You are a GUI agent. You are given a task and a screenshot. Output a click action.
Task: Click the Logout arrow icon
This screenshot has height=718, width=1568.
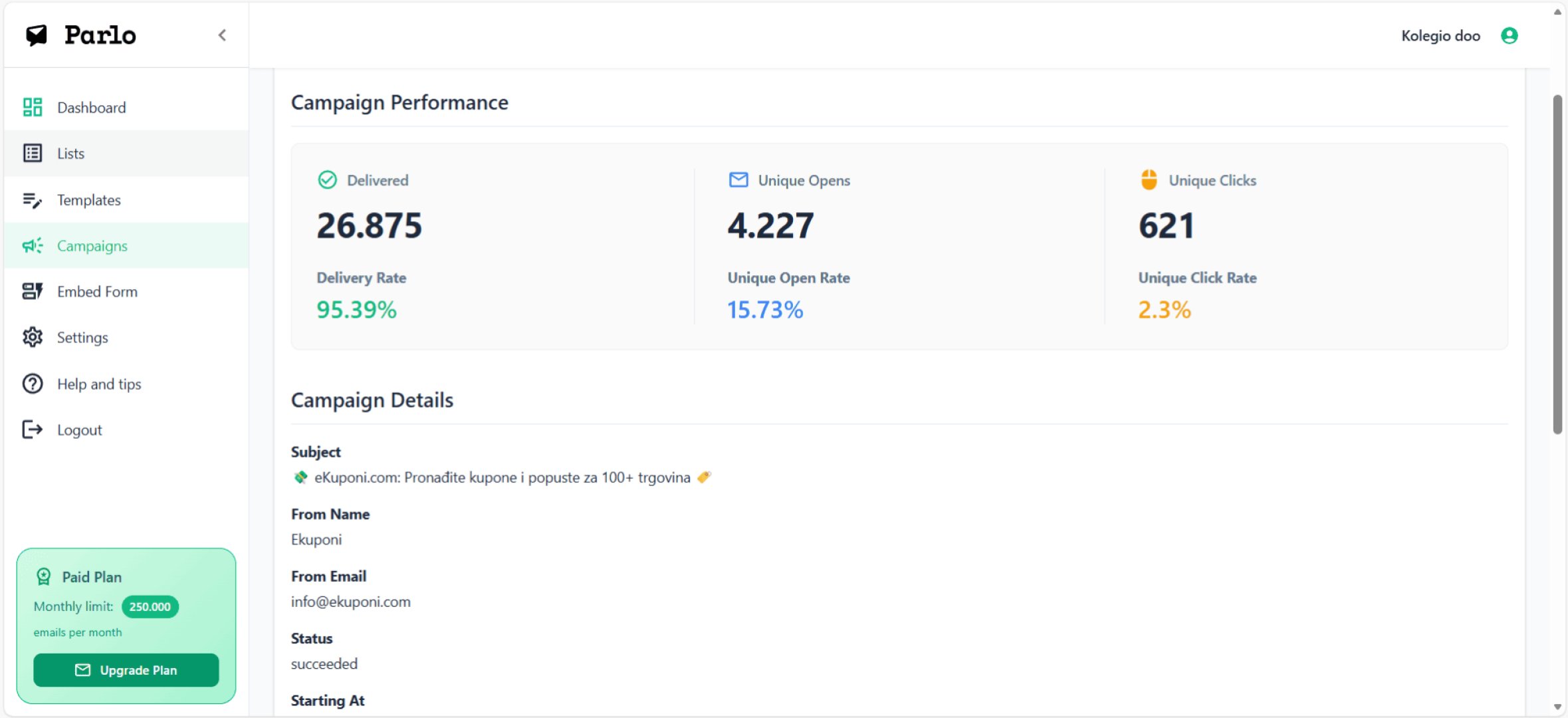click(x=33, y=429)
